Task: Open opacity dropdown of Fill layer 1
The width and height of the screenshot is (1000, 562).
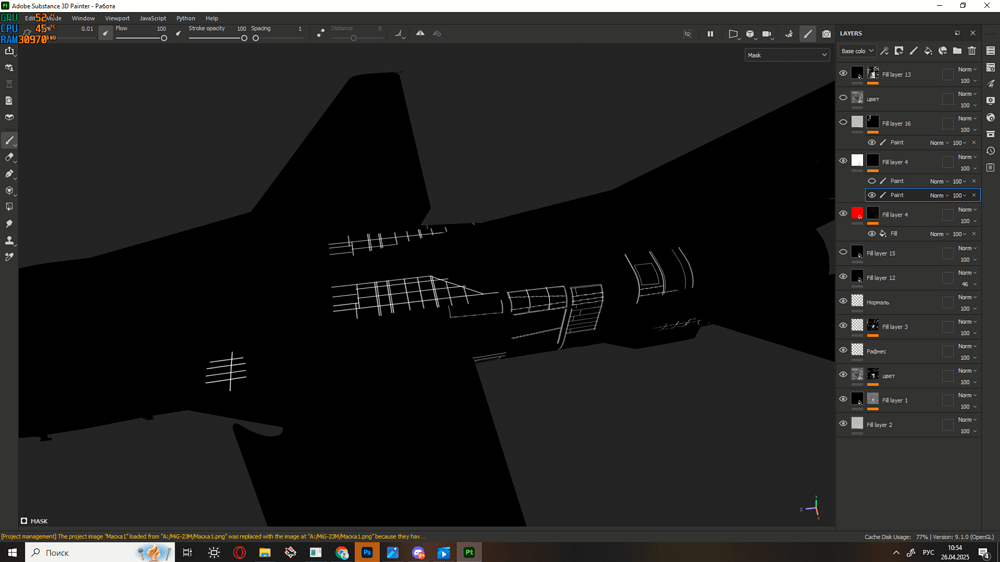Action: [968, 407]
